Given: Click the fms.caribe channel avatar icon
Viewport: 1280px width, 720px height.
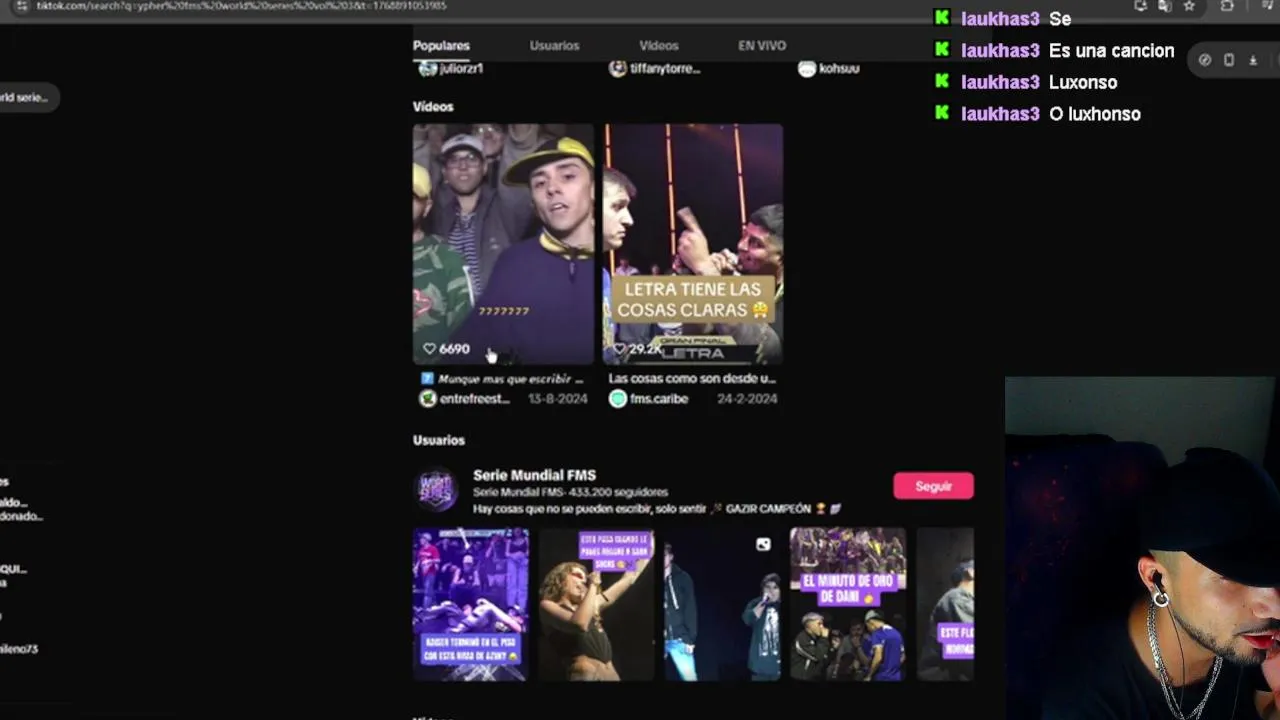Looking at the screenshot, I should click(x=618, y=399).
